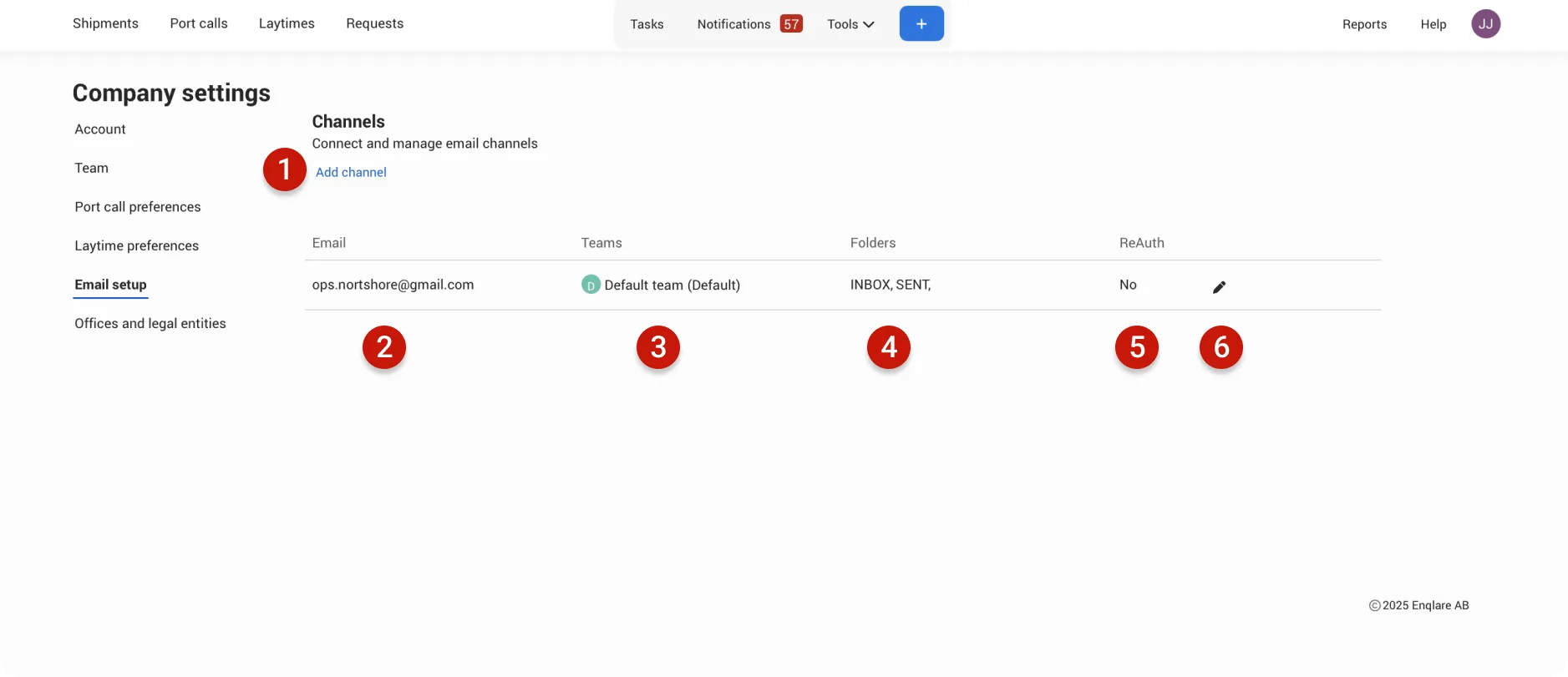This screenshot has width=1568, height=677.
Task: Click the INBOX, SENT folders cell
Action: [x=891, y=285]
